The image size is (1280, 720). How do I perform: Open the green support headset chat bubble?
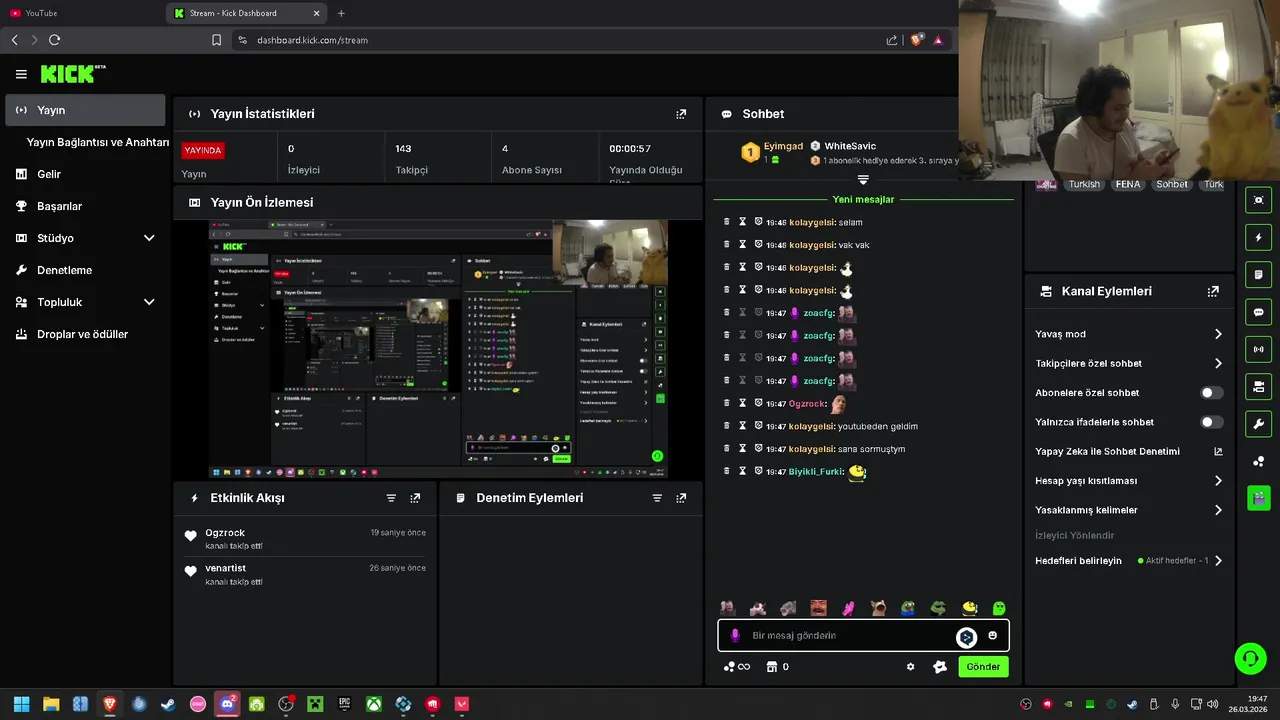[x=1250, y=658]
